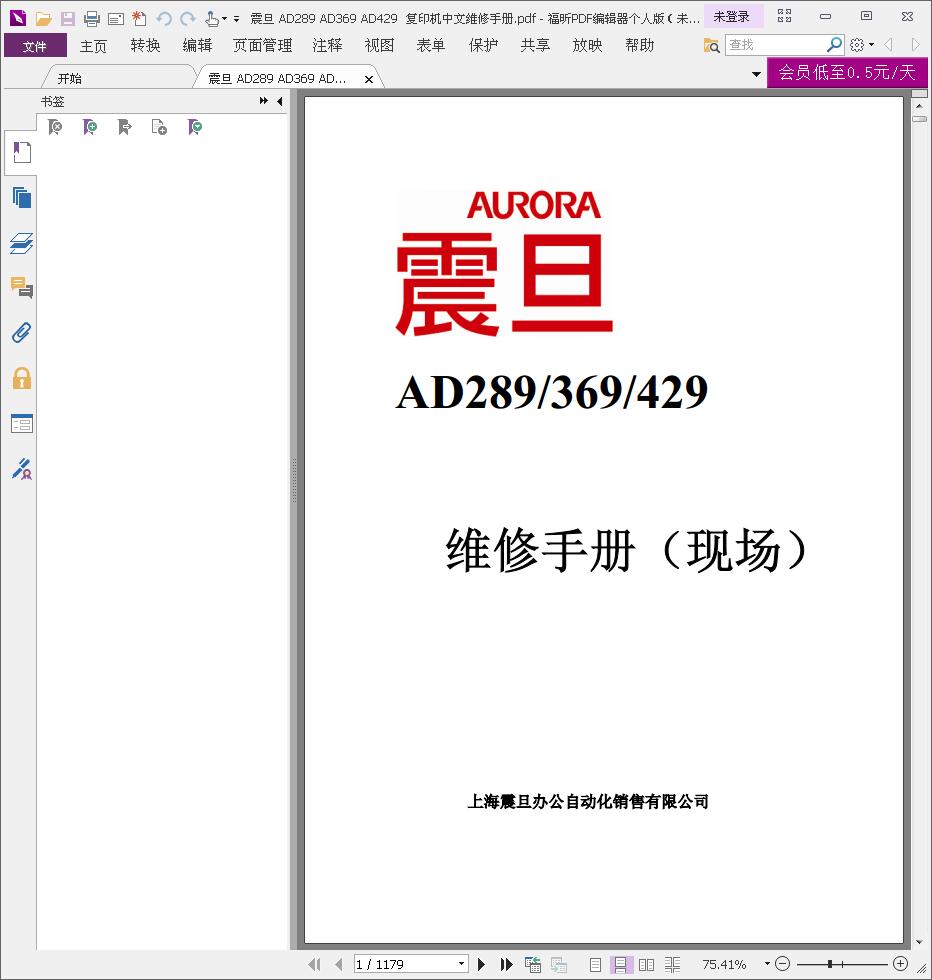Open the Attachments paperclip panel
The height and width of the screenshot is (980, 932).
[x=22, y=332]
